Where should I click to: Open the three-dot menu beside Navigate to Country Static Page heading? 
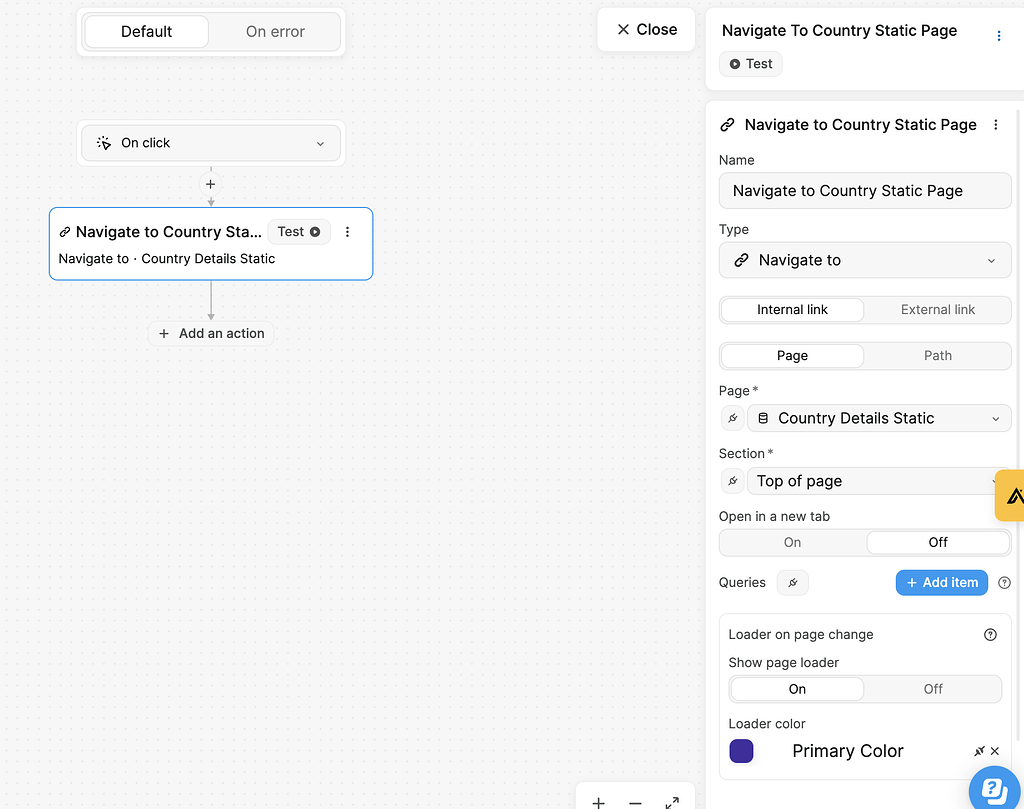tap(995, 124)
